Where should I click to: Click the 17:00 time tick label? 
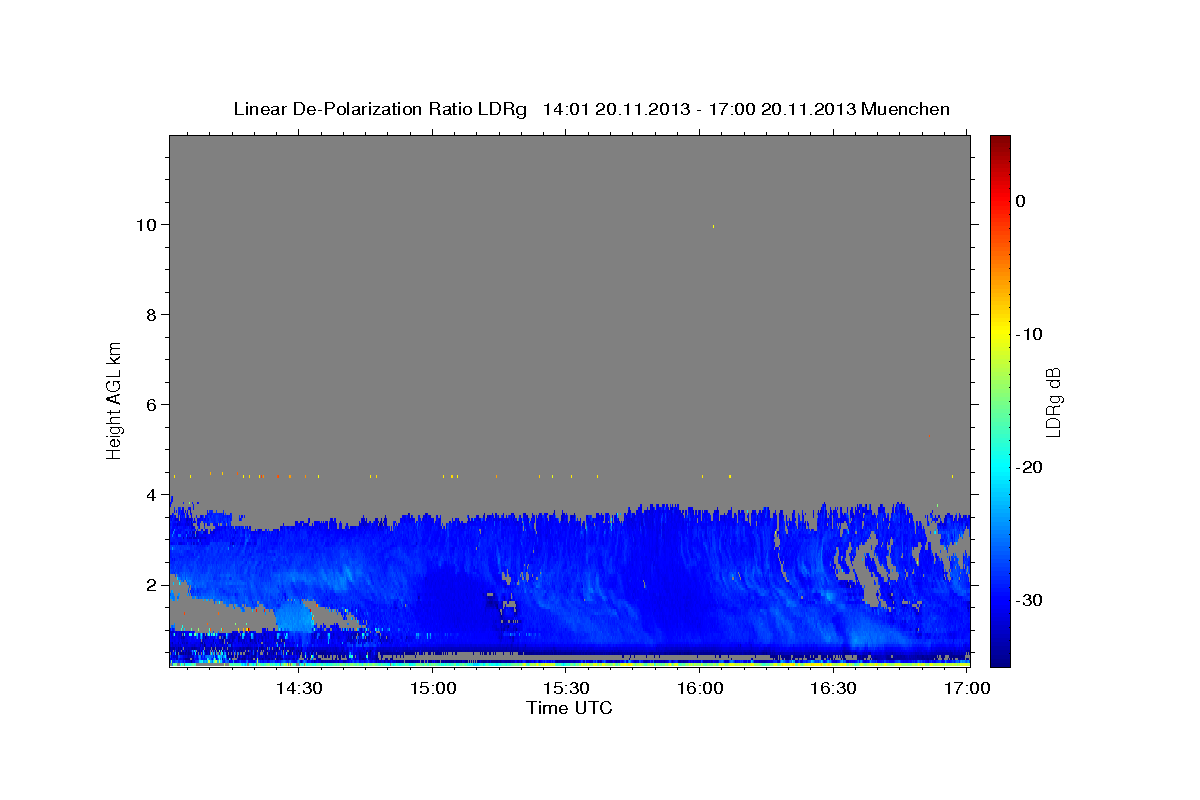(967, 689)
